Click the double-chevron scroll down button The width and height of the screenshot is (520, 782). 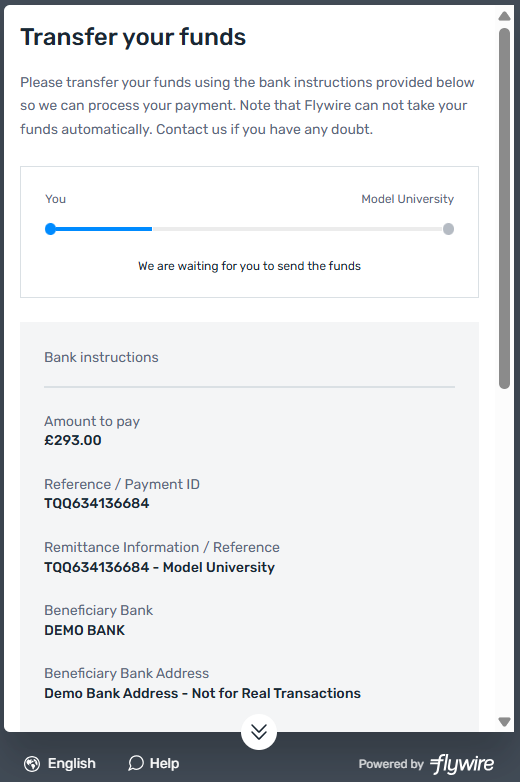pyautogui.click(x=259, y=732)
